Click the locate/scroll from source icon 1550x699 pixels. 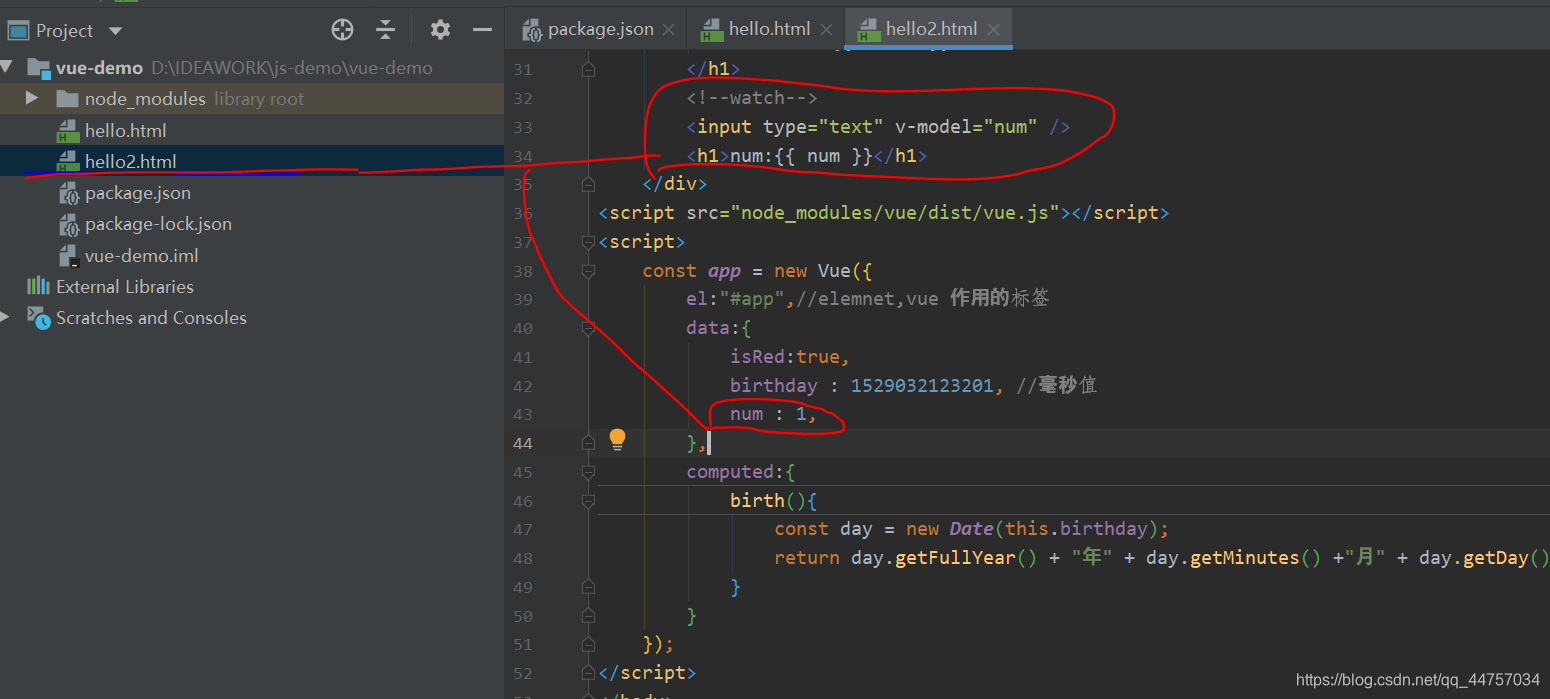(342, 30)
